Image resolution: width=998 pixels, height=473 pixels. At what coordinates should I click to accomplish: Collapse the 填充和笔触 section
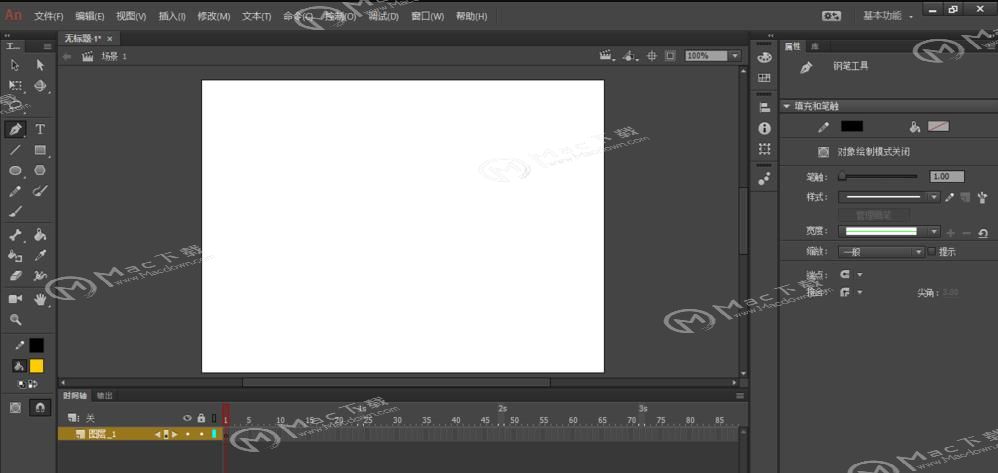[787, 106]
